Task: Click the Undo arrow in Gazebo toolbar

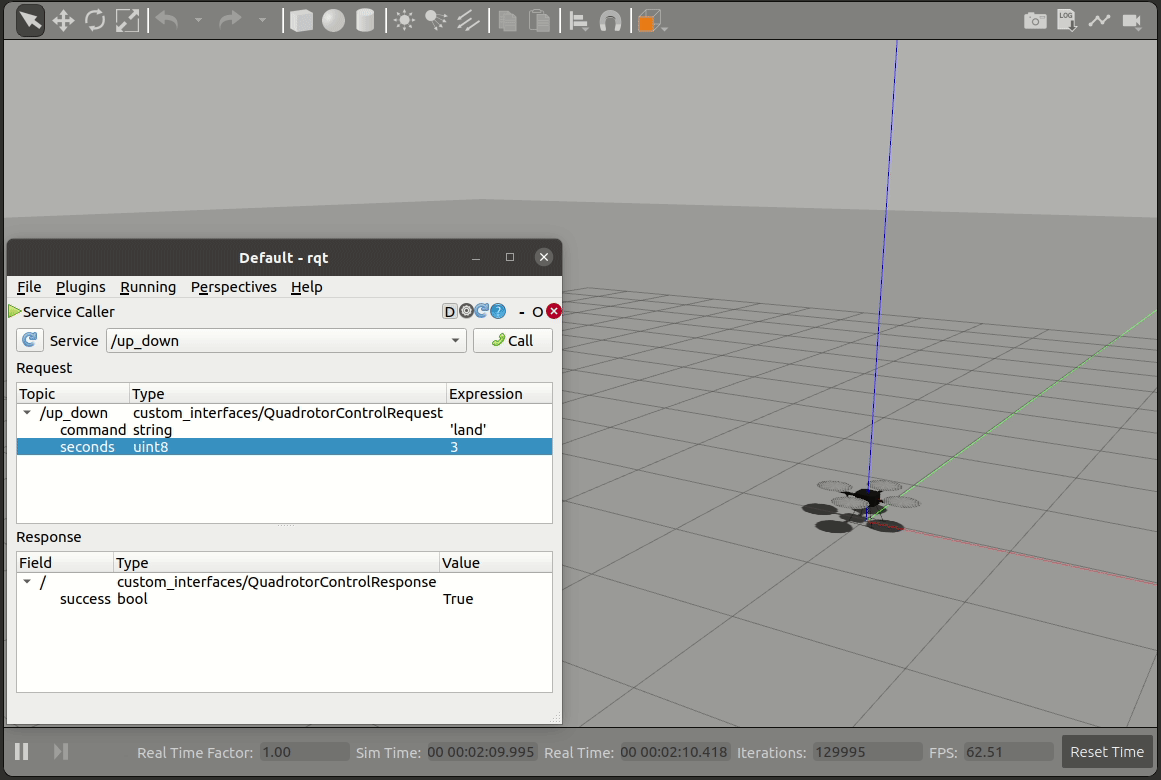Action: [x=167, y=21]
